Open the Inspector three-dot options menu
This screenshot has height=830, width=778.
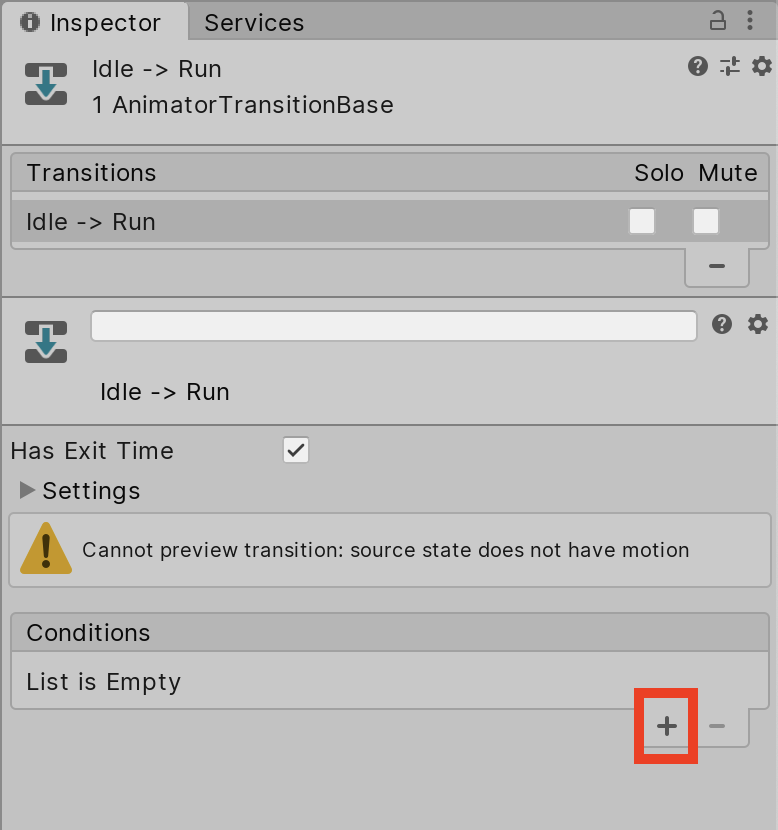(x=750, y=21)
